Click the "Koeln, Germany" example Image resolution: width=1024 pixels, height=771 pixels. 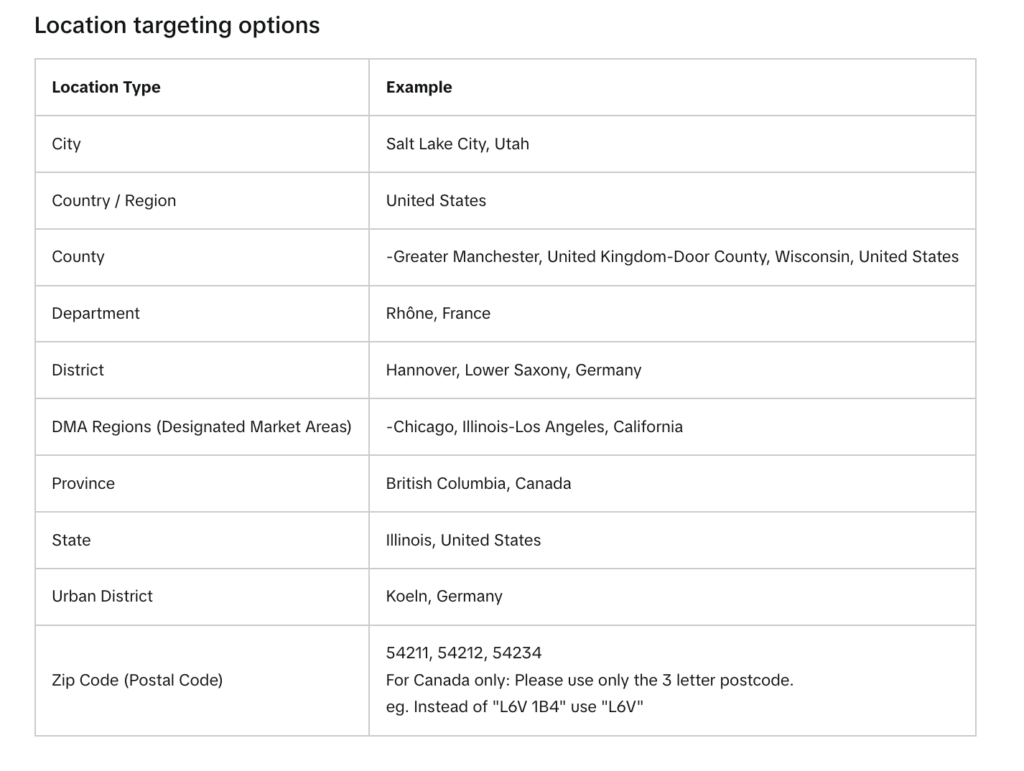(444, 596)
